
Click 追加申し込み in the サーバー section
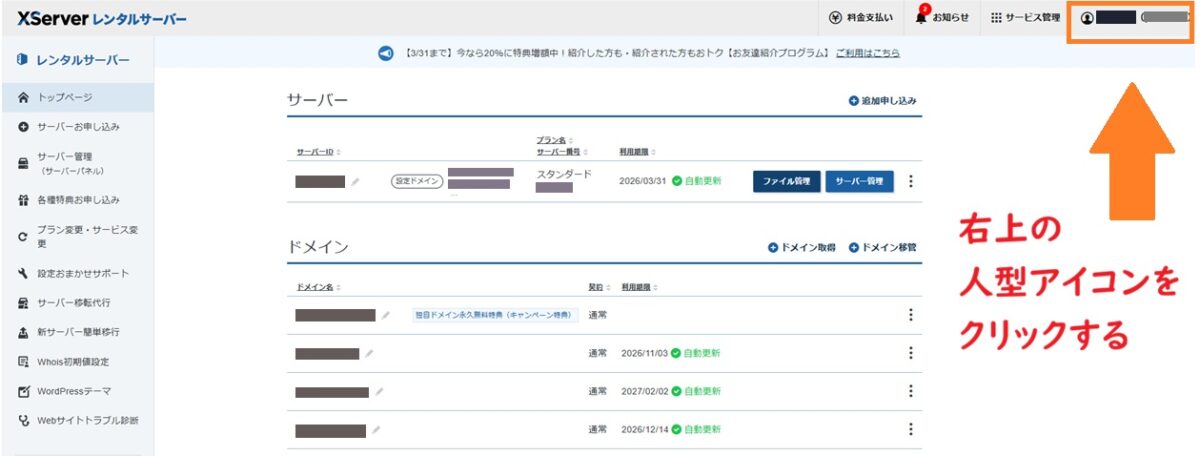(x=882, y=101)
